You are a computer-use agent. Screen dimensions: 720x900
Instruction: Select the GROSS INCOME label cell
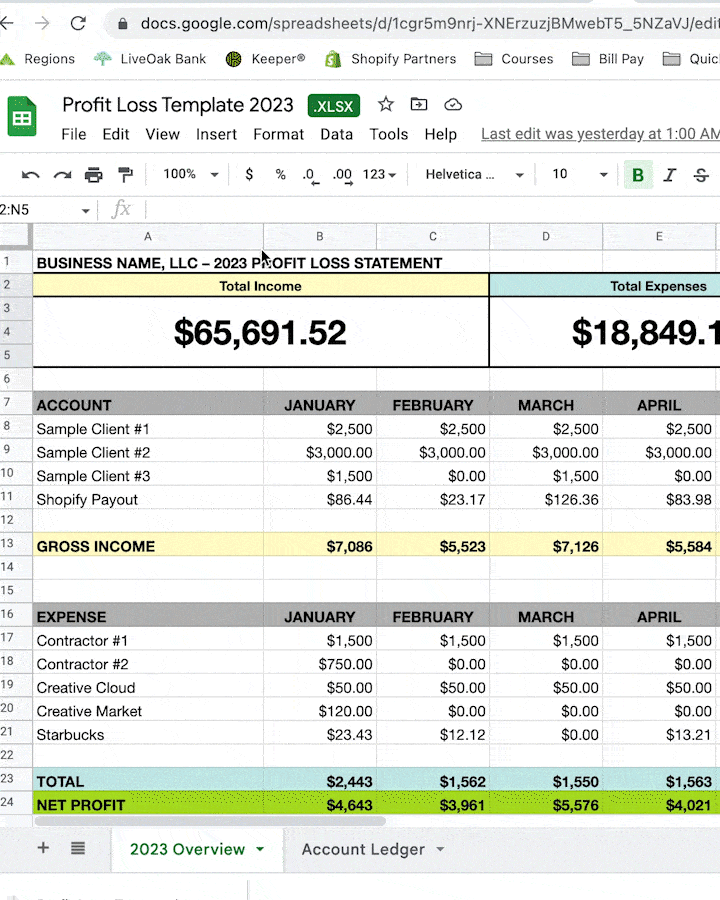click(x=148, y=546)
